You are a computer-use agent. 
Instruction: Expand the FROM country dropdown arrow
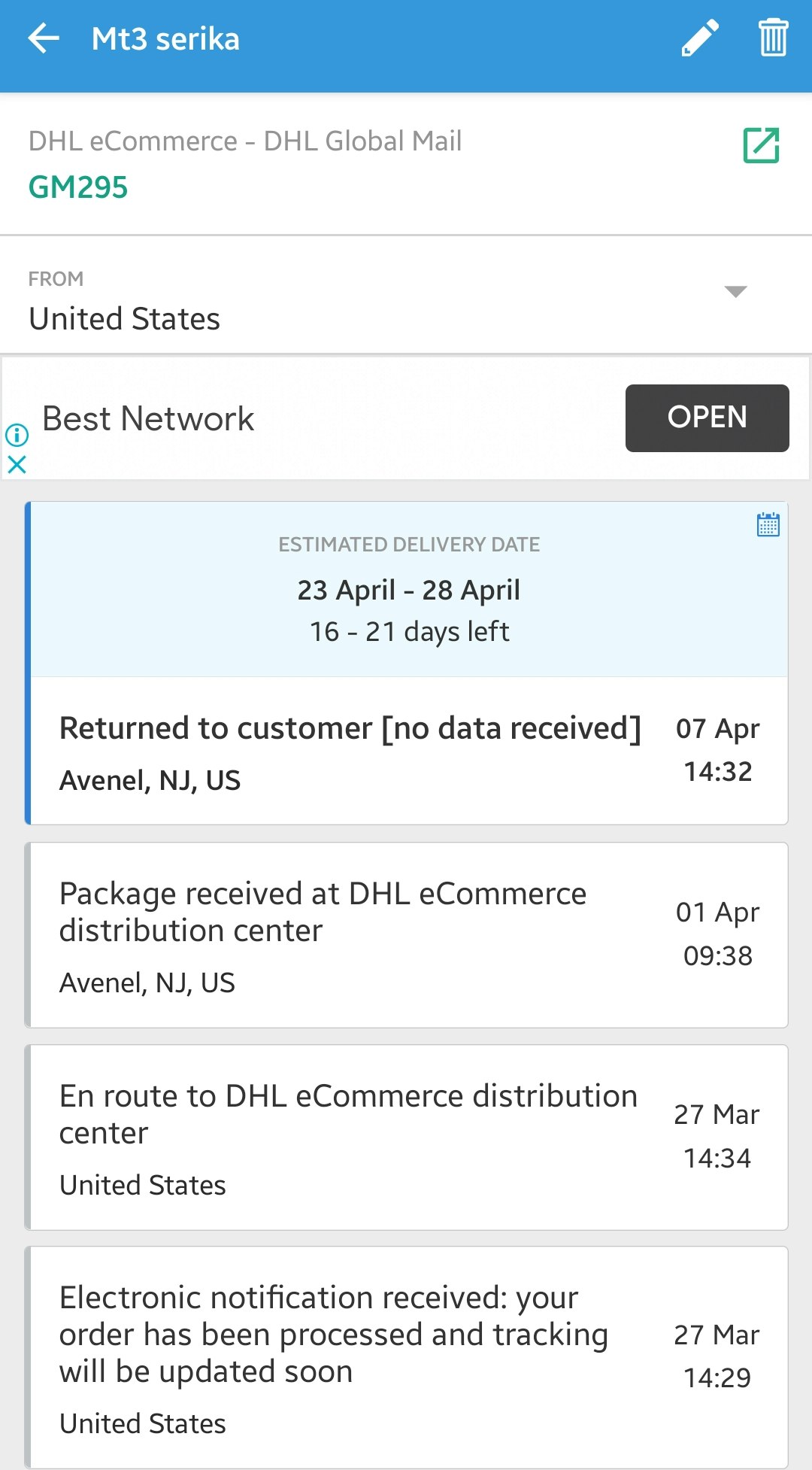point(735,292)
